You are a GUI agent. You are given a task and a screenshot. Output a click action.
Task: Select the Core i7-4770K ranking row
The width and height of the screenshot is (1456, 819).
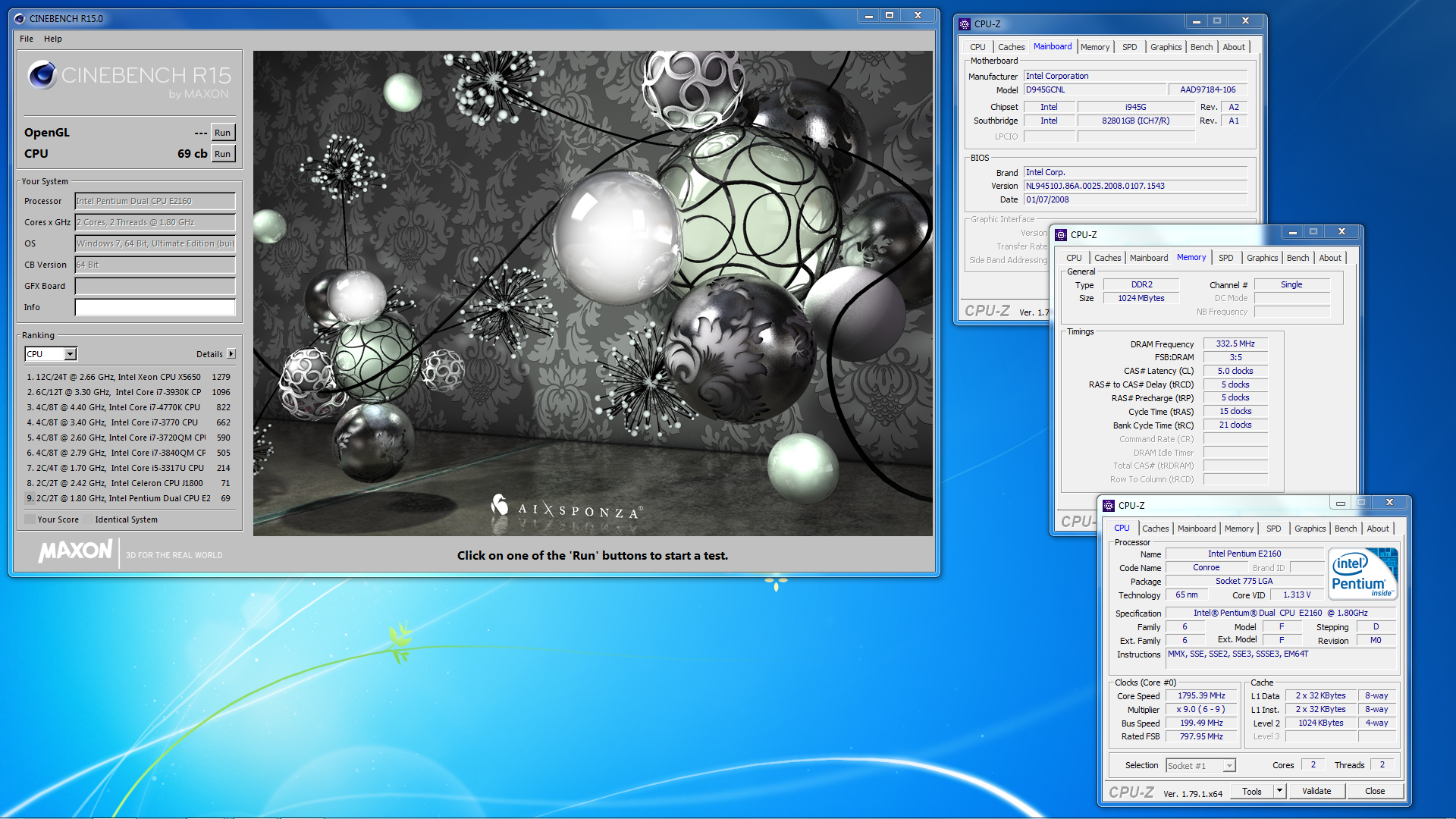[x=129, y=407]
